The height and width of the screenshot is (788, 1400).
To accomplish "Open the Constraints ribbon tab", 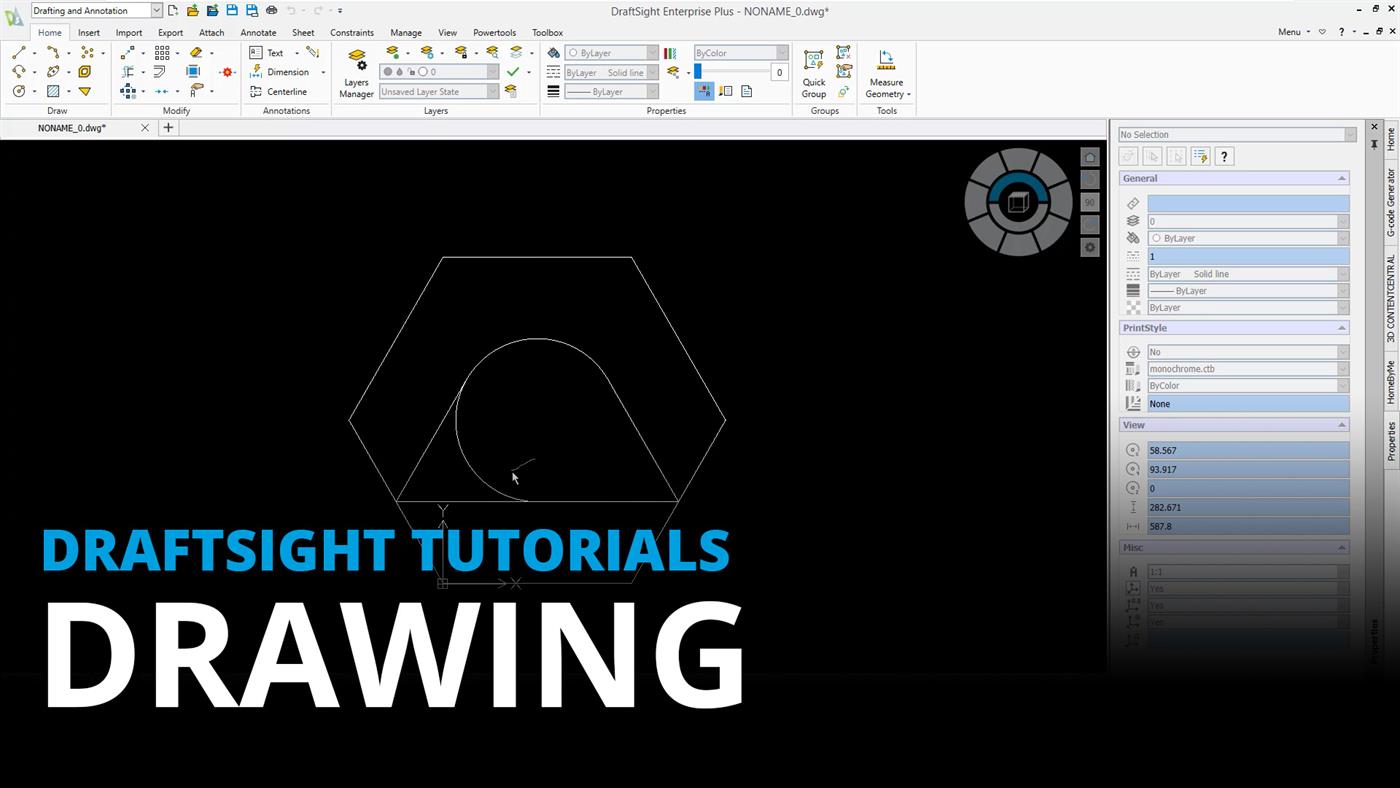I will pyautogui.click(x=352, y=32).
